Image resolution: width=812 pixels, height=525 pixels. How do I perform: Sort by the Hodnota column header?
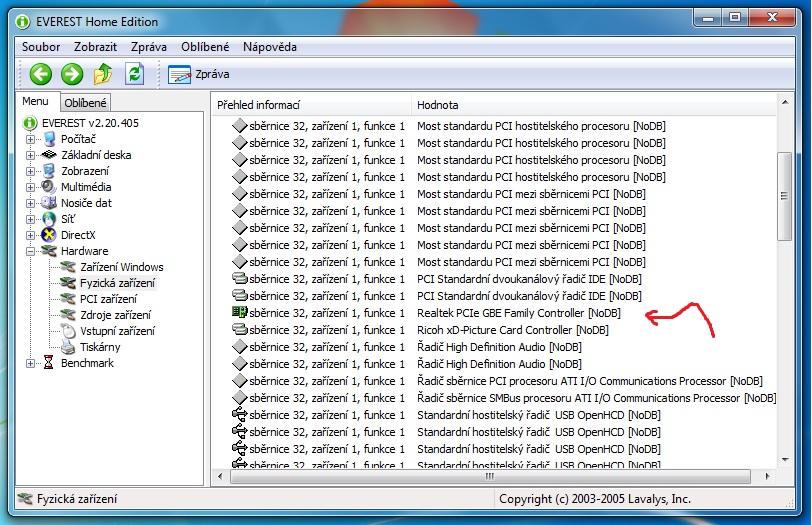click(593, 105)
